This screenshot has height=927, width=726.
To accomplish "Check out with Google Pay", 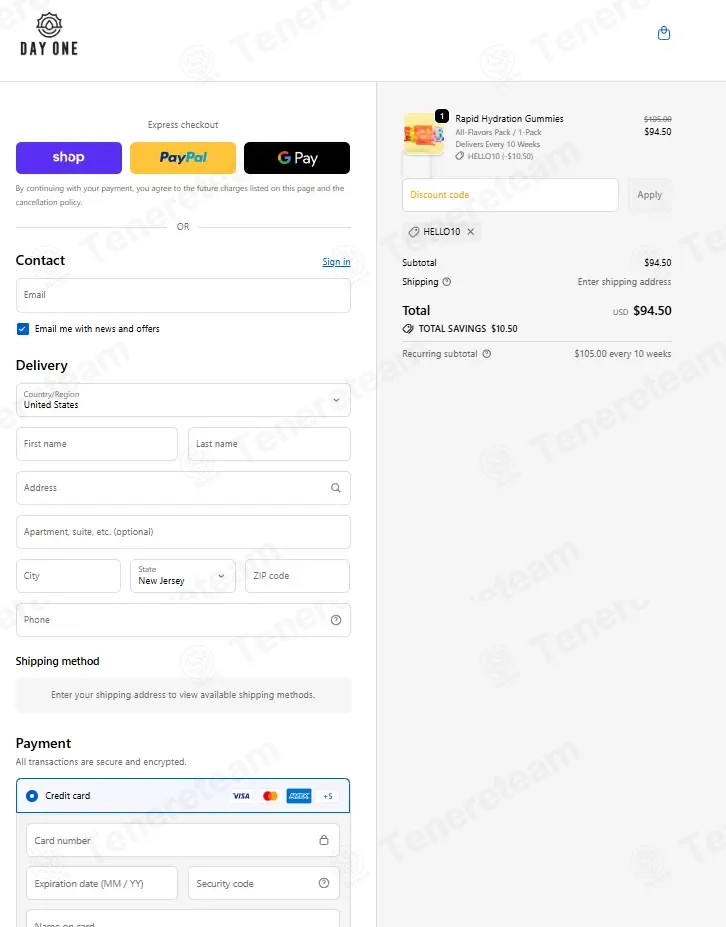I will (x=297, y=158).
